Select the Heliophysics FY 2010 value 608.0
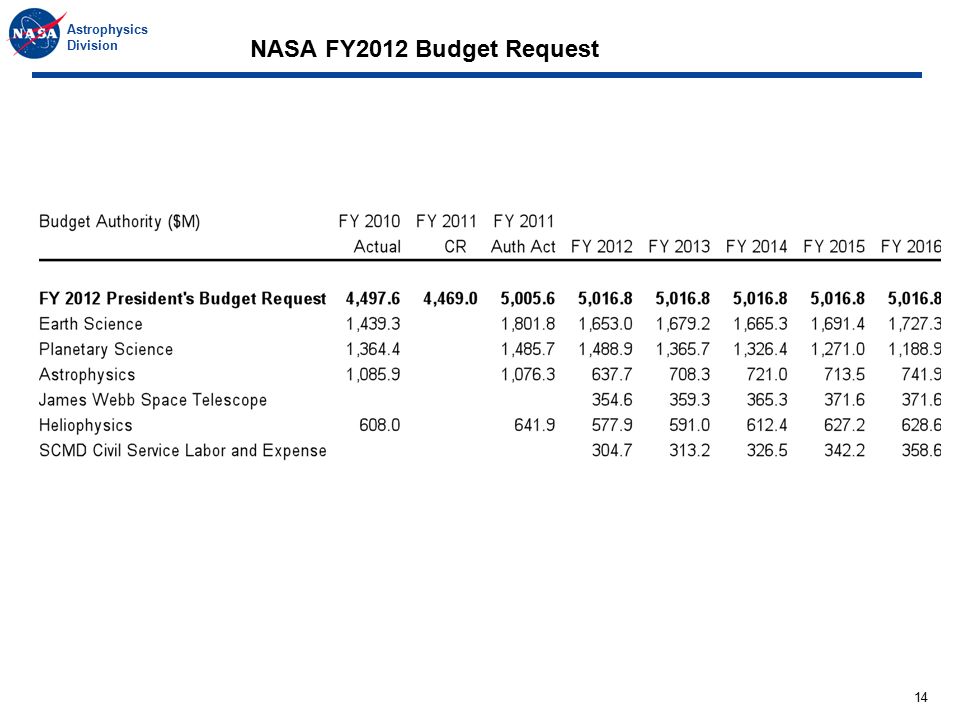Image resolution: width=960 pixels, height=720 pixels. (380, 425)
